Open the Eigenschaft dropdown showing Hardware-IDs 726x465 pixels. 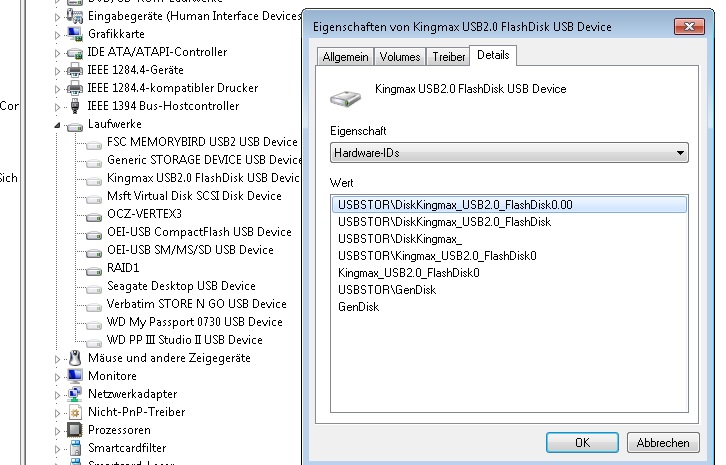[510, 153]
